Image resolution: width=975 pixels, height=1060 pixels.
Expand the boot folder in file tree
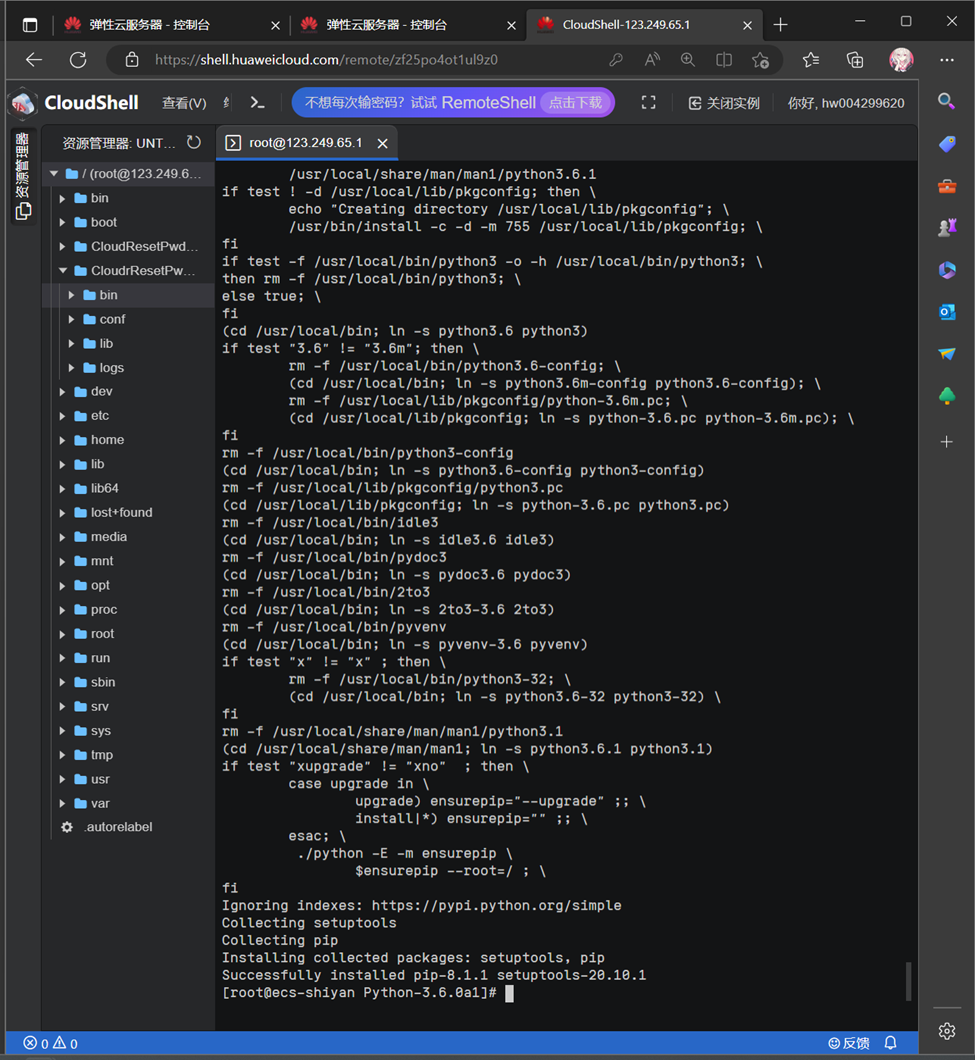click(x=63, y=222)
